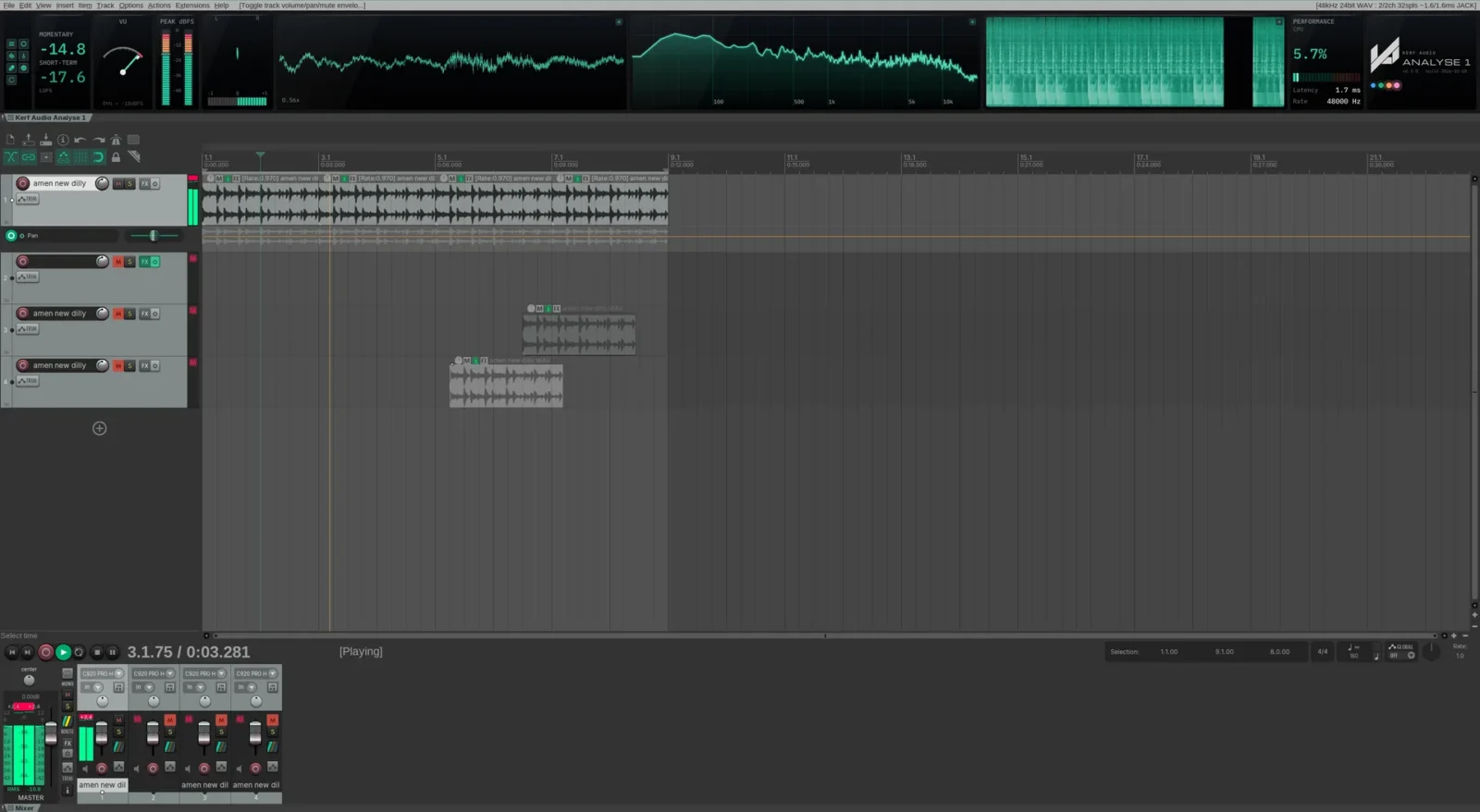Click TRIM envelope button on track 1
Screen dimensions: 1480x812
tap(29, 199)
